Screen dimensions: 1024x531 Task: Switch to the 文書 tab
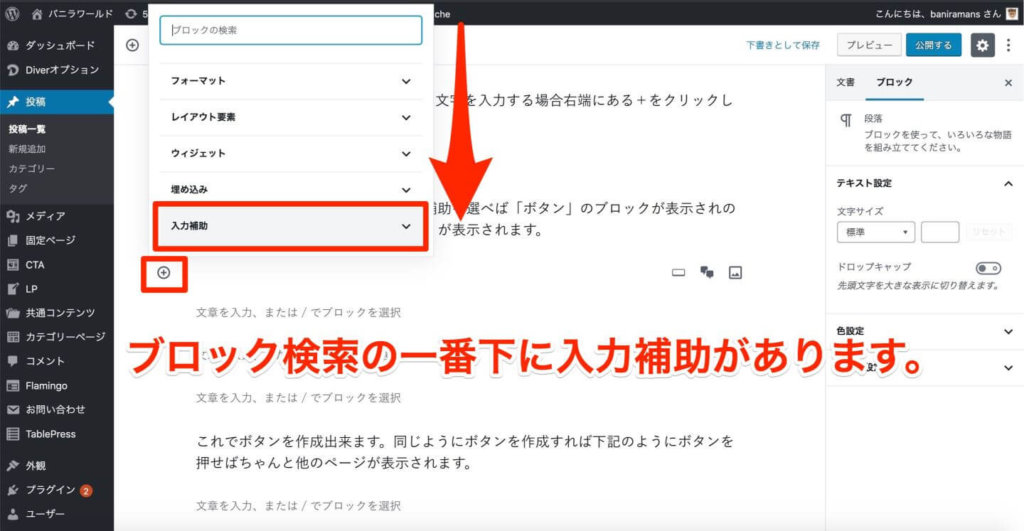tap(846, 82)
